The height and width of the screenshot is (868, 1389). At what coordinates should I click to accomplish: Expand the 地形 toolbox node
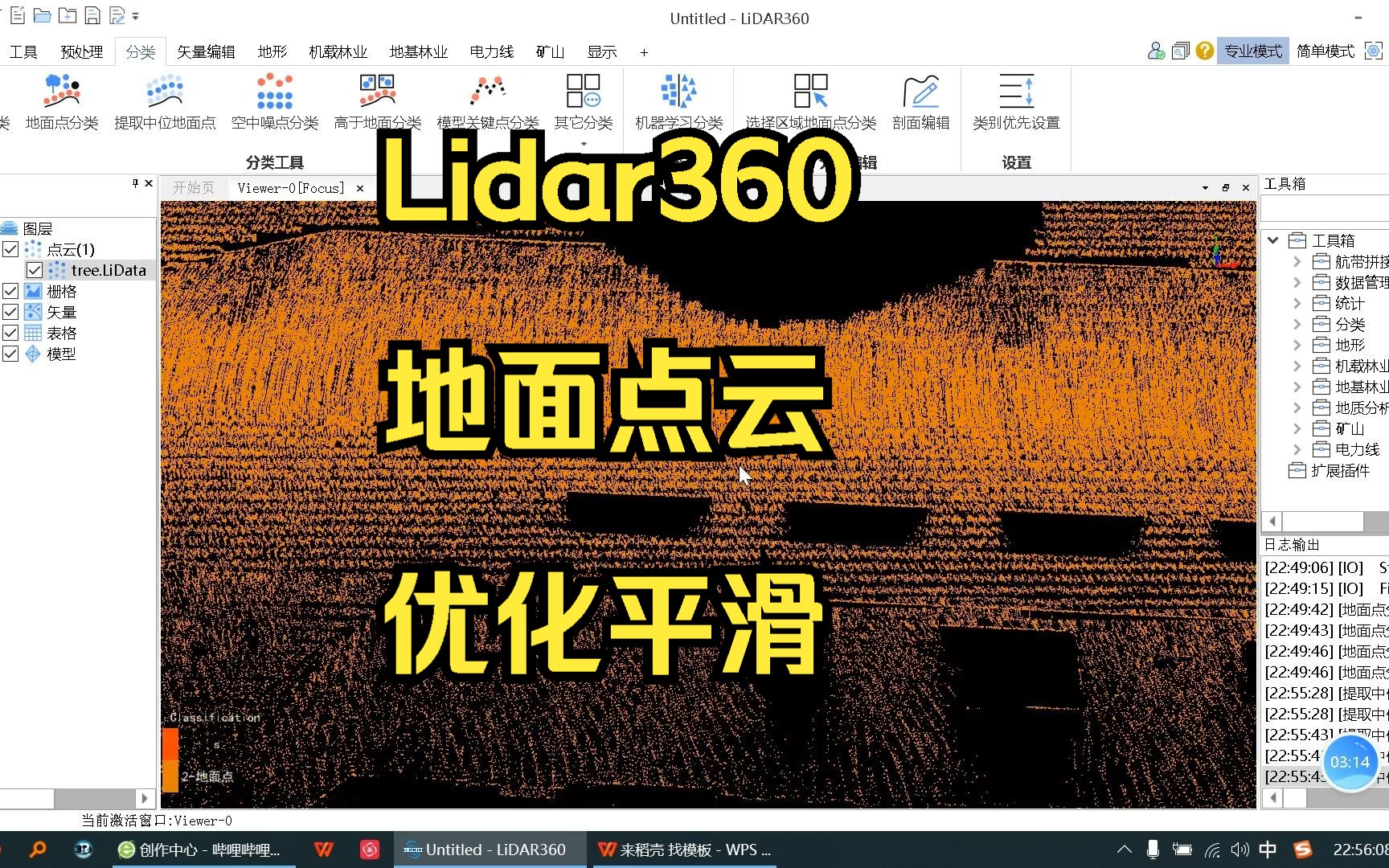point(1297,345)
